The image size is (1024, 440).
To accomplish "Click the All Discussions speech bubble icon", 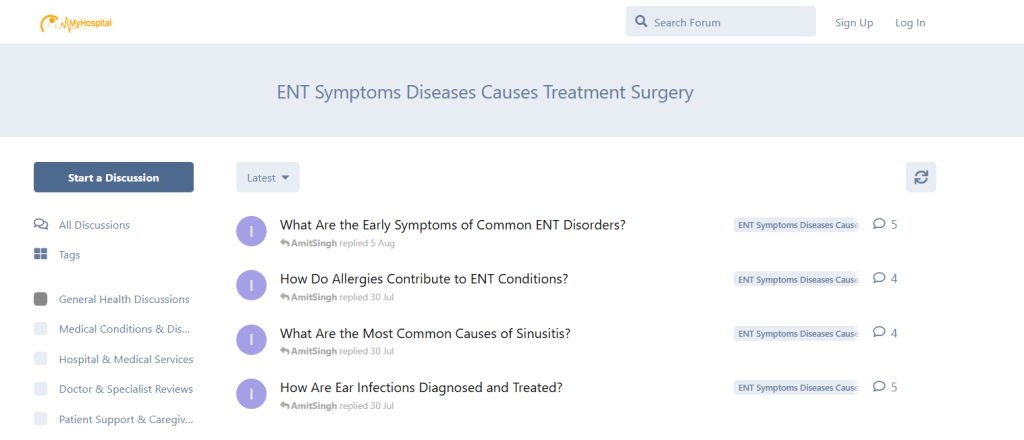I will (x=41, y=225).
